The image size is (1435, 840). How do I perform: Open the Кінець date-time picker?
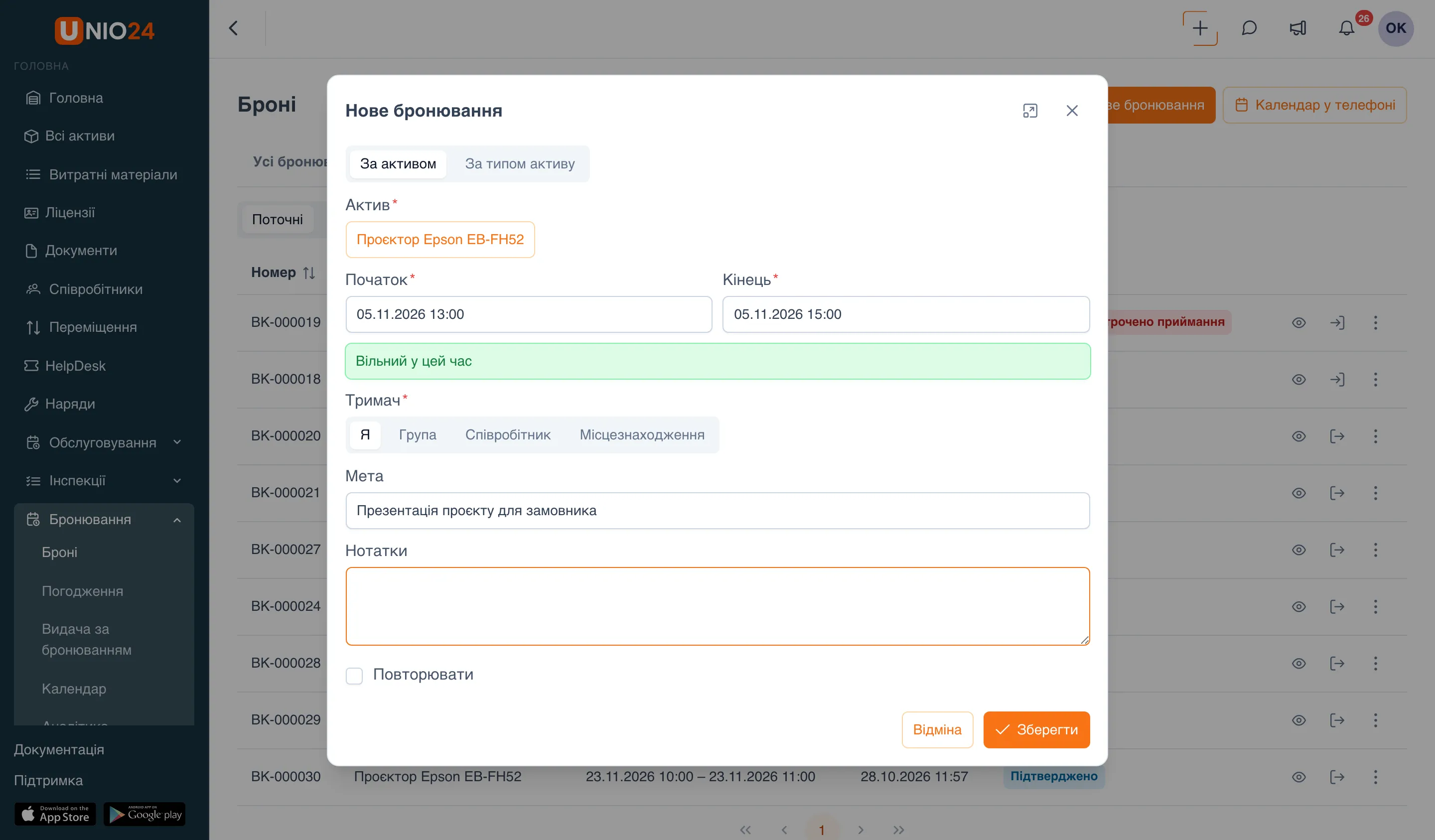pyautogui.click(x=906, y=314)
